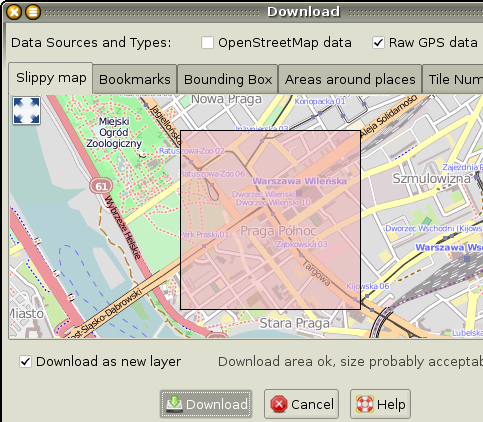Click the orange window close icon
This screenshot has width=483, height=422.
14,12
